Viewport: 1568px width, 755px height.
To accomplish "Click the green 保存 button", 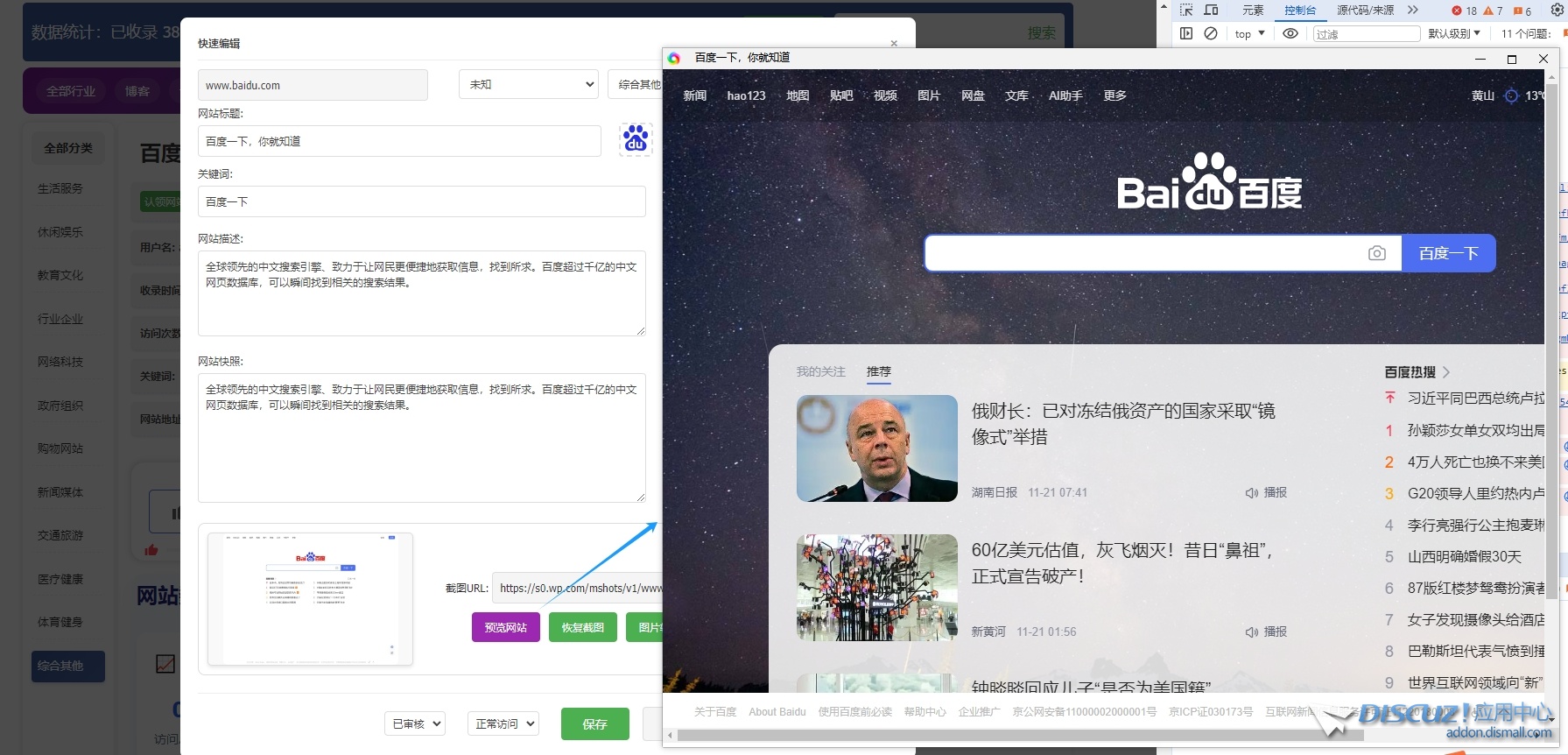I will click(594, 723).
